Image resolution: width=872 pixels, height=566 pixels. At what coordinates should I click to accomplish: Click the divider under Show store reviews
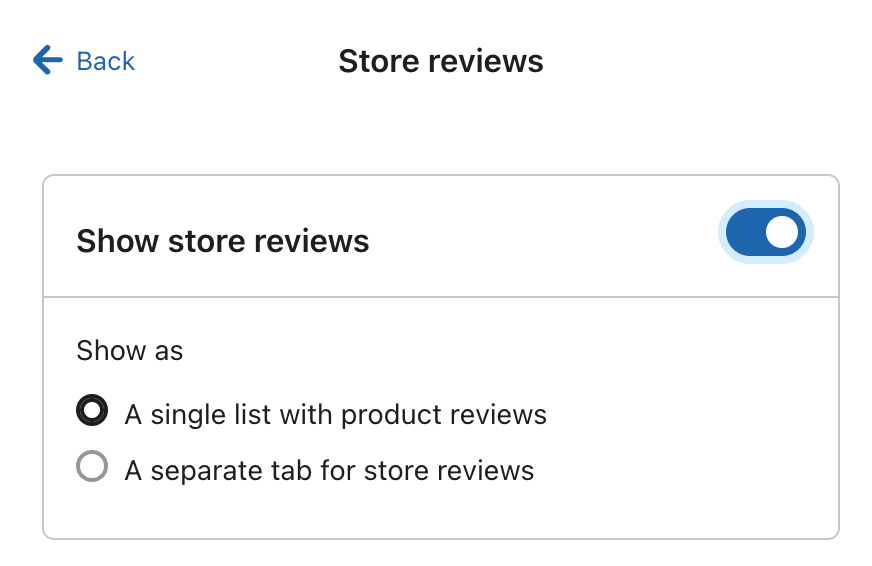click(440, 297)
